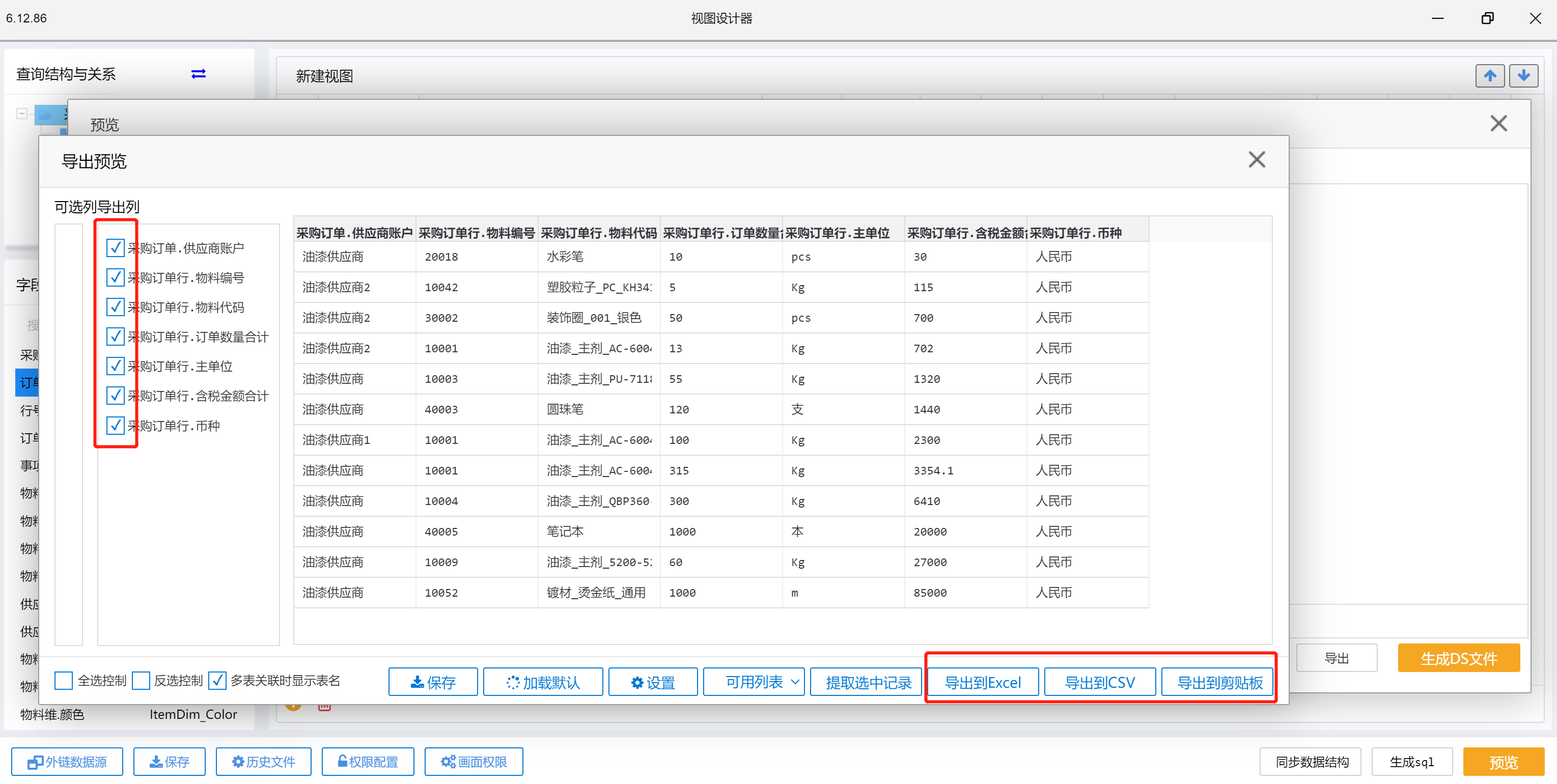Minimize the 视图设计器 window
This screenshot has height=784, width=1557.
click(1438, 18)
